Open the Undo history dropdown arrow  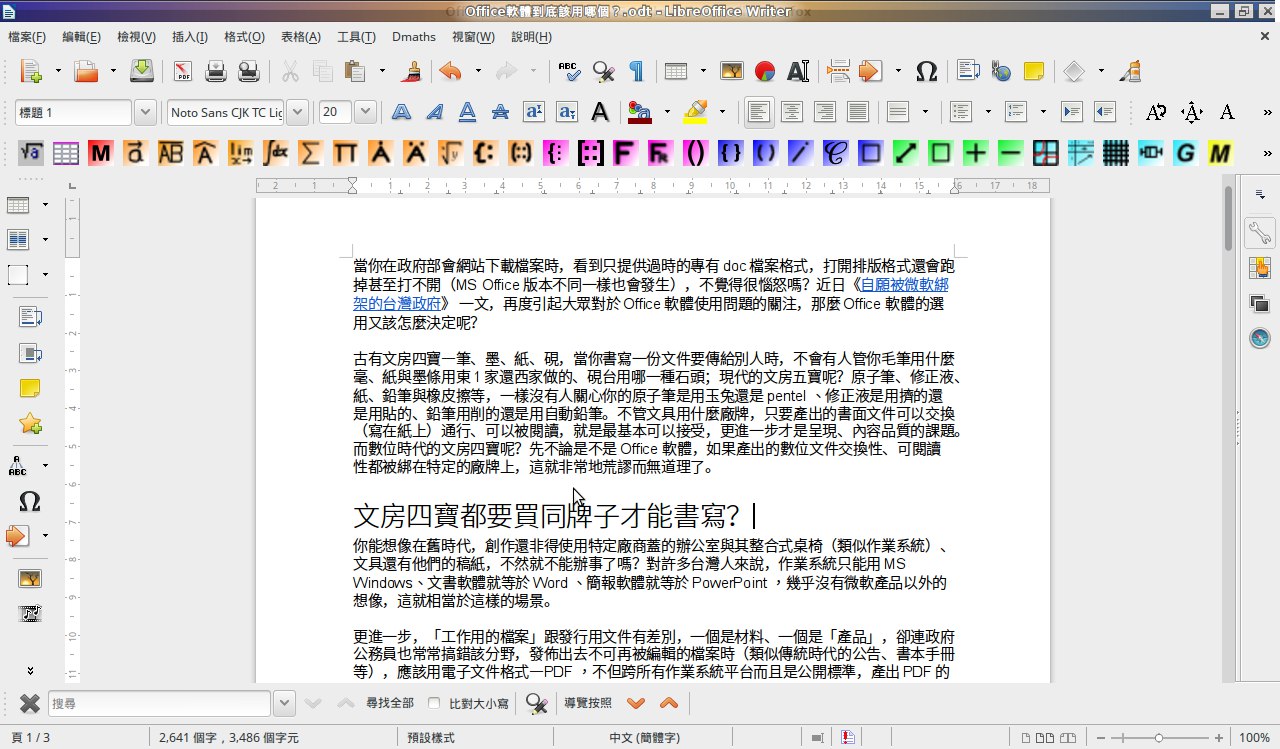(477, 71)
